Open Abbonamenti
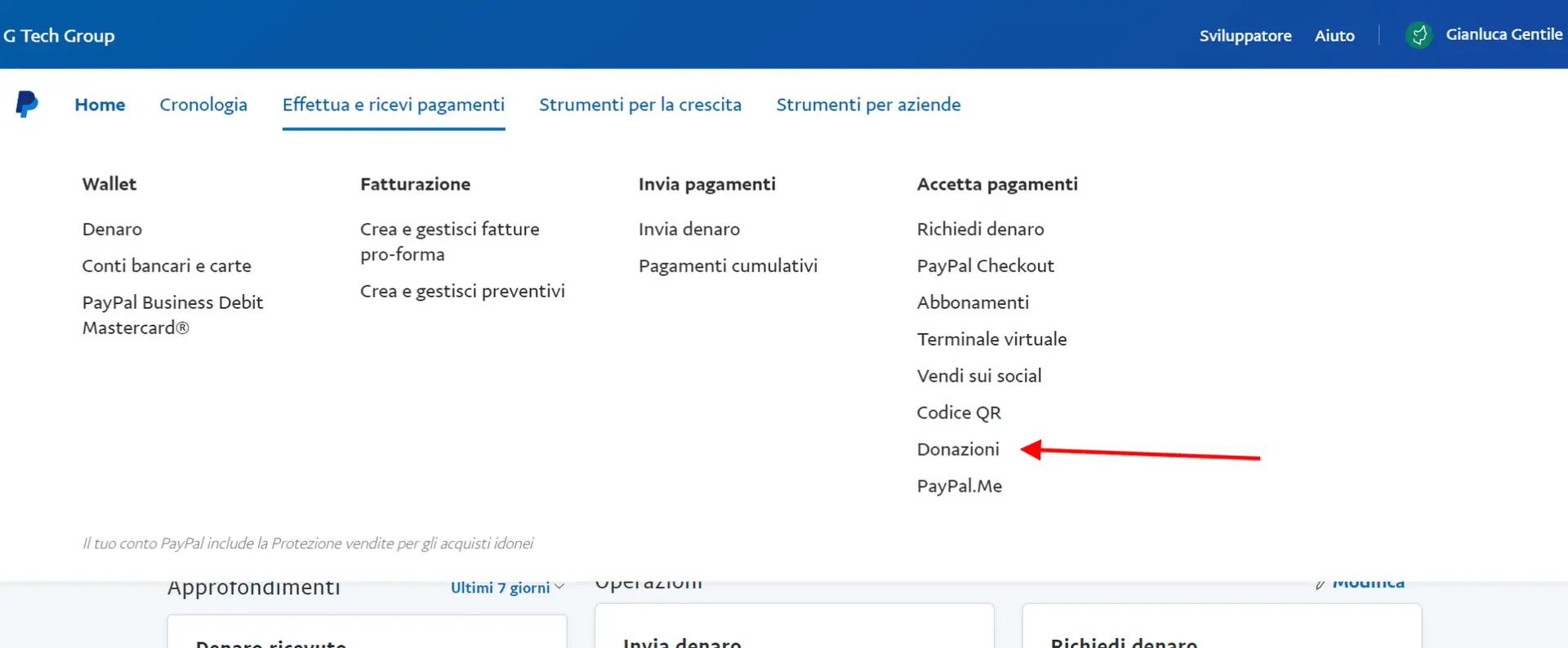Image resolution: width=1568 pixels, height=648 pixels. click(973, 302)
